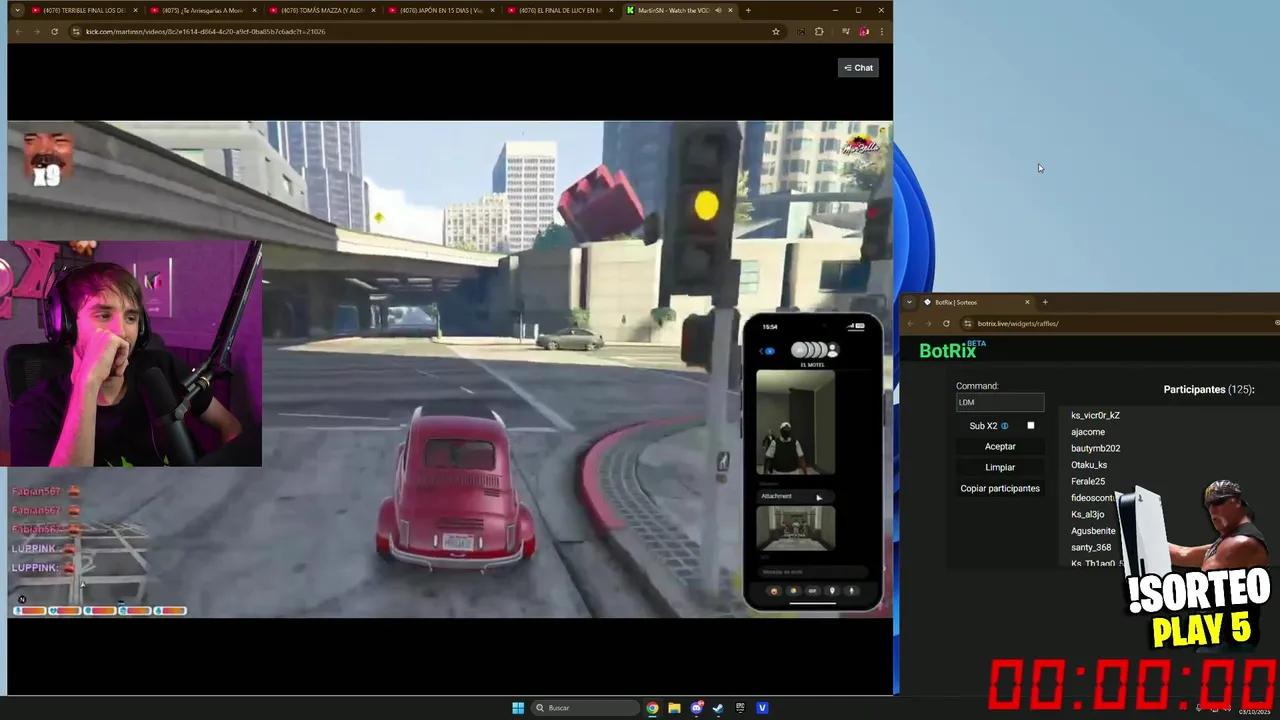1280x720 pixels.
Task: Open the tab search dropdown in the Kick window
Action: click(17, 10)
